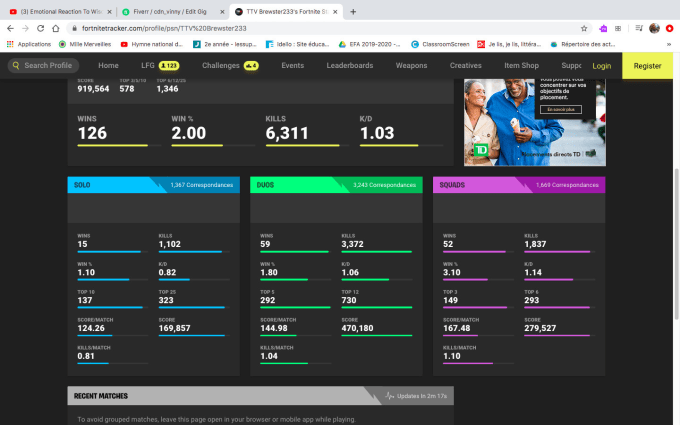
Task: Click the LFG 123 players badge
Action: tap(169, 65)
